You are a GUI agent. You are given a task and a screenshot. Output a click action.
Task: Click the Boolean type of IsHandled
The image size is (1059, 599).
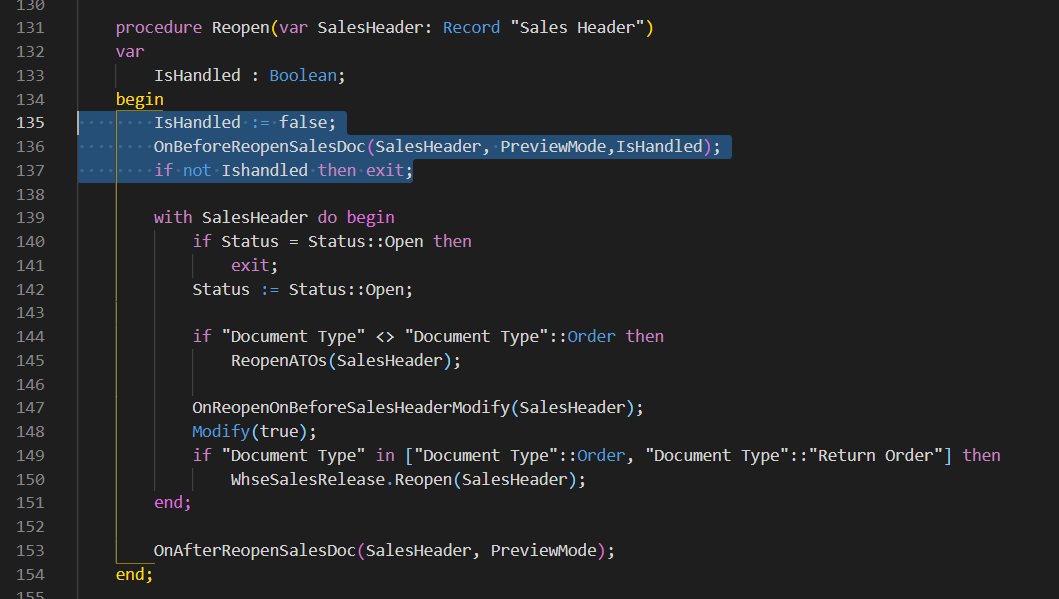tap(303, 74)
